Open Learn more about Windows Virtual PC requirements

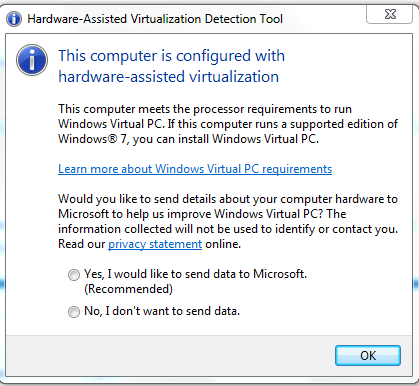click(x=195, y=169)
